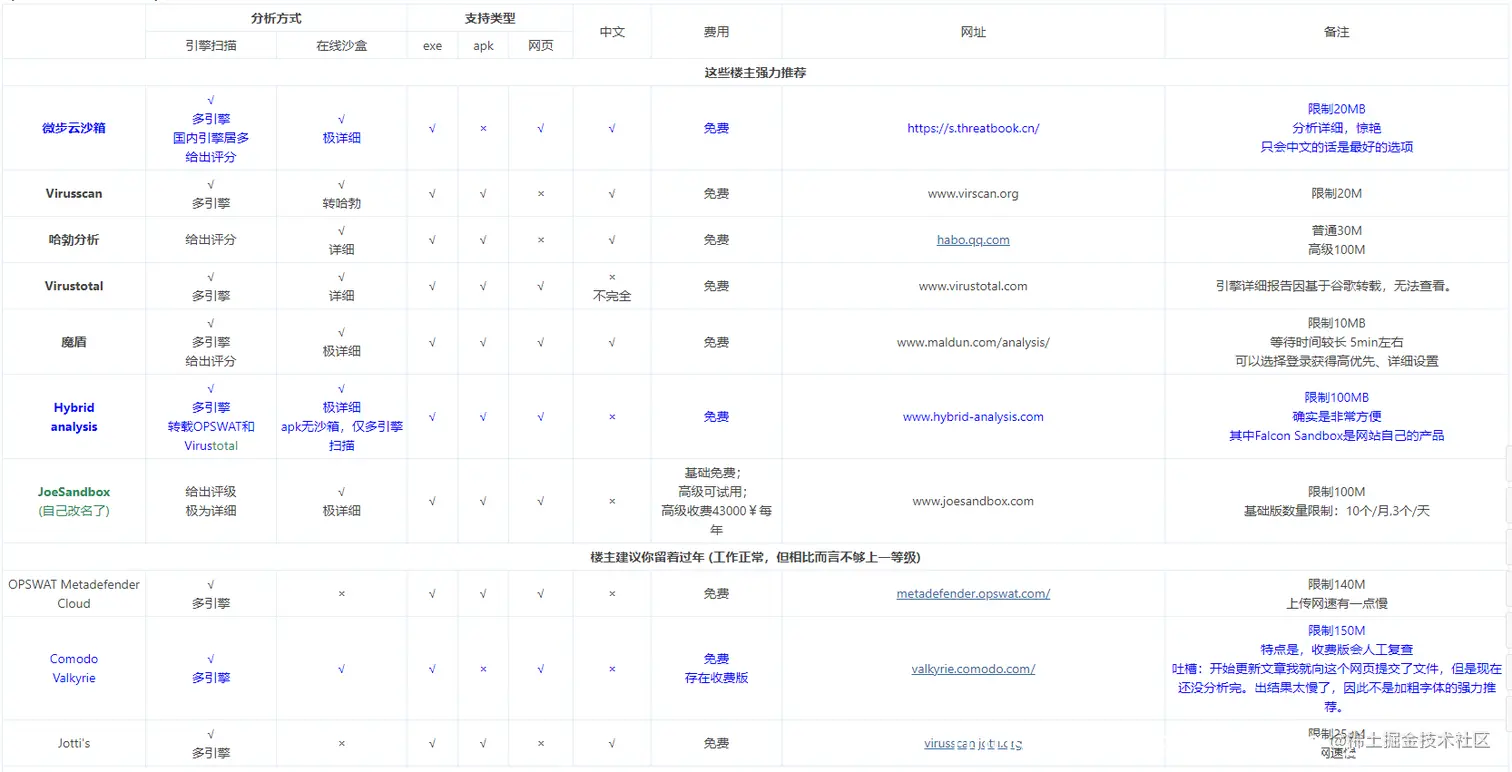Select the Jotti's row name
This screenshot has width=1512, height=772.
click(x=74, y=743)
